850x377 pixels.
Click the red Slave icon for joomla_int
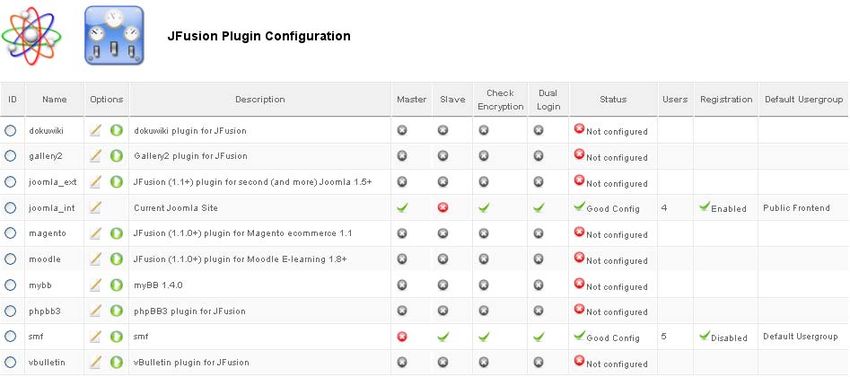[443, 207]
